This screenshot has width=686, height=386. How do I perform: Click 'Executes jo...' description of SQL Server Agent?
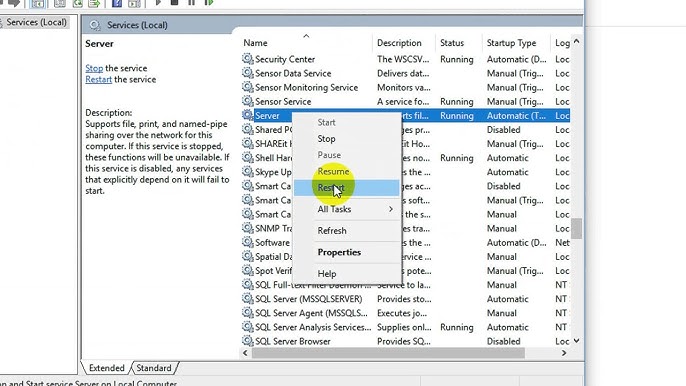point(402,313)
